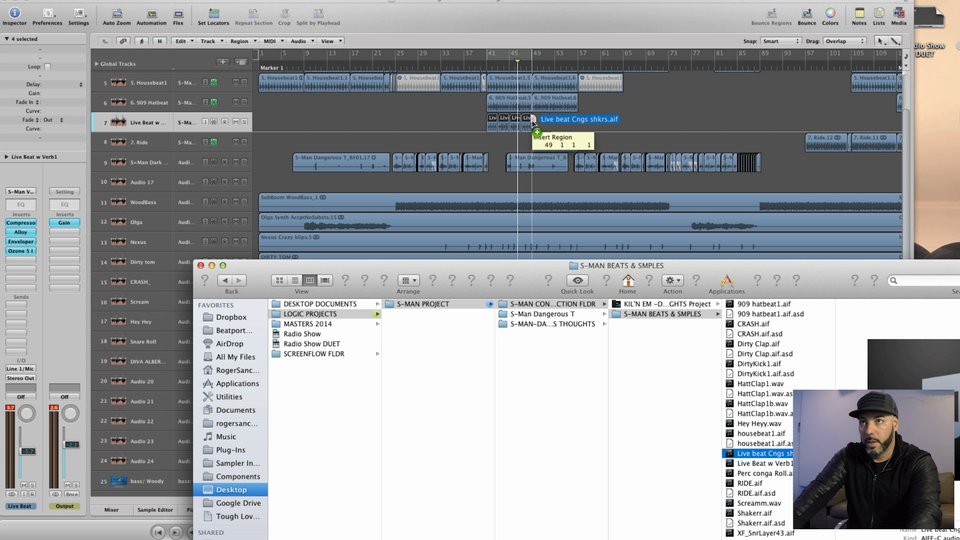This screenshot has height=540, width=960.
Task: Click the Set Locators icon
Action: (213, 13)
